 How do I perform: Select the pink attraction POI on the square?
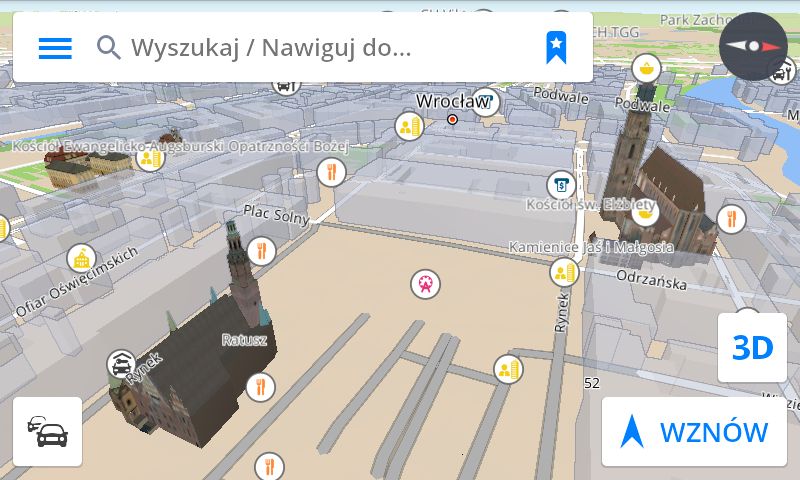(x=426, y=284)
